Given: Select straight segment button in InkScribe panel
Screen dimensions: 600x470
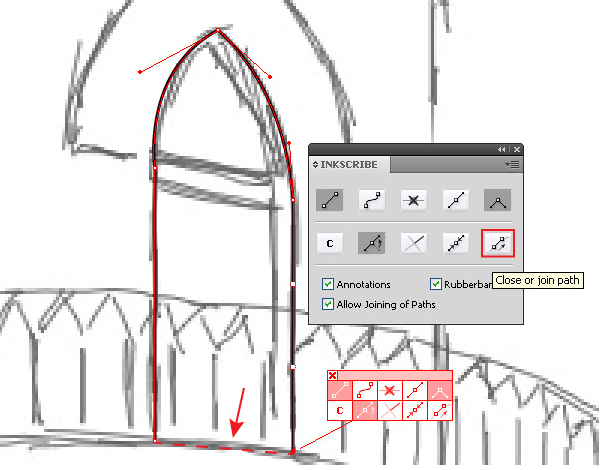Looking at the screenshot, I should point(329,200).
